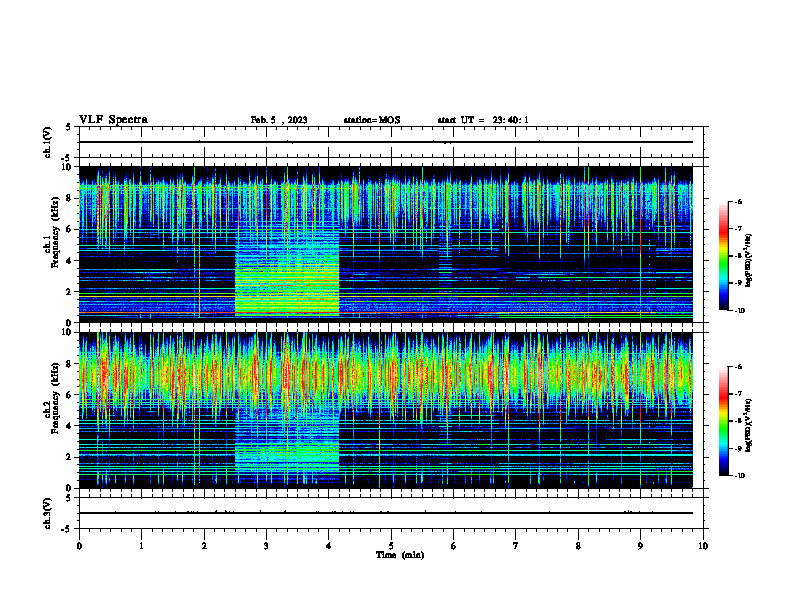792x612 pixels.
Task: Click the "0" tick on the time axis
Action: click(x=79, y=546)
